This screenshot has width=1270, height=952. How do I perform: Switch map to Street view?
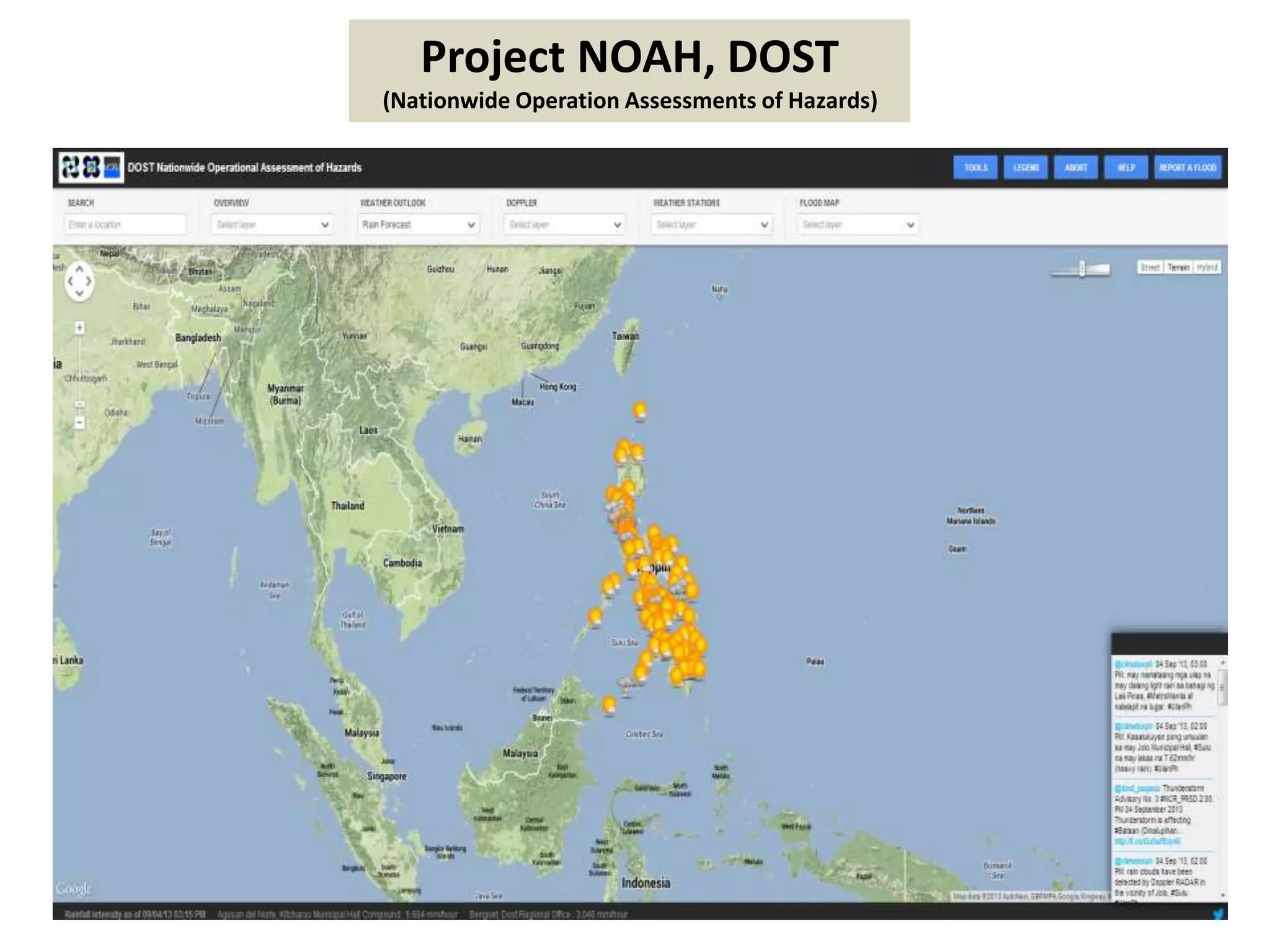pos(1150,267)
